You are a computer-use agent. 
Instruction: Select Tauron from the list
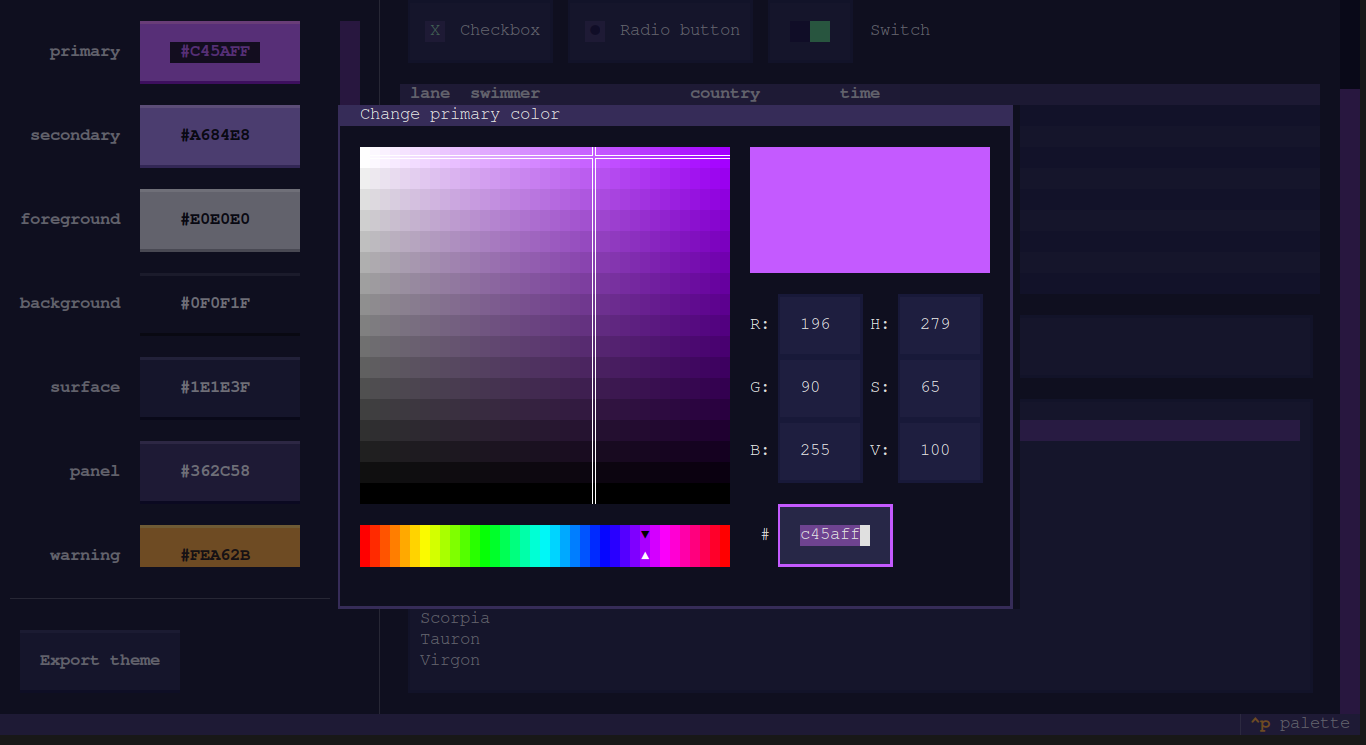pos(449,638)
